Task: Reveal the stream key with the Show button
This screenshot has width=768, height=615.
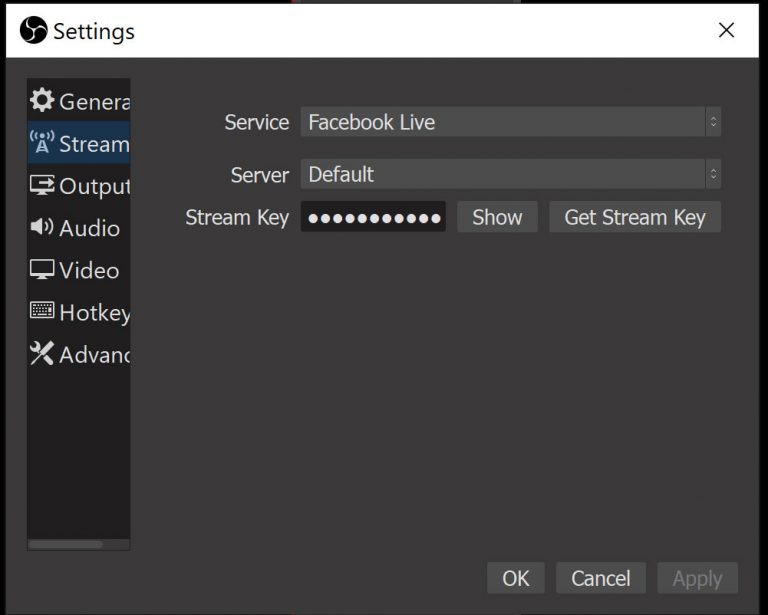Action: coord(497,217)
